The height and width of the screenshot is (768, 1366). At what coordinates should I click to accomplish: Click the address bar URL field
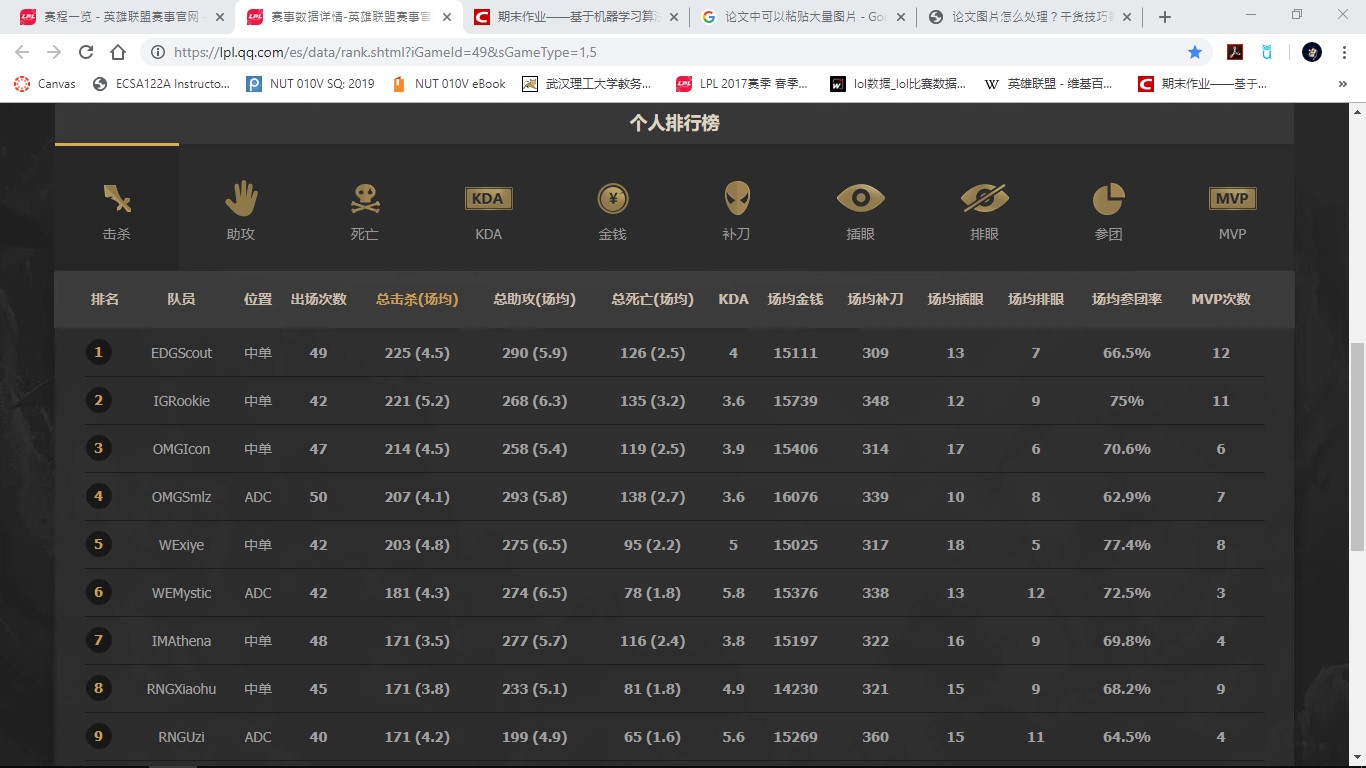[x=650, y=52]
